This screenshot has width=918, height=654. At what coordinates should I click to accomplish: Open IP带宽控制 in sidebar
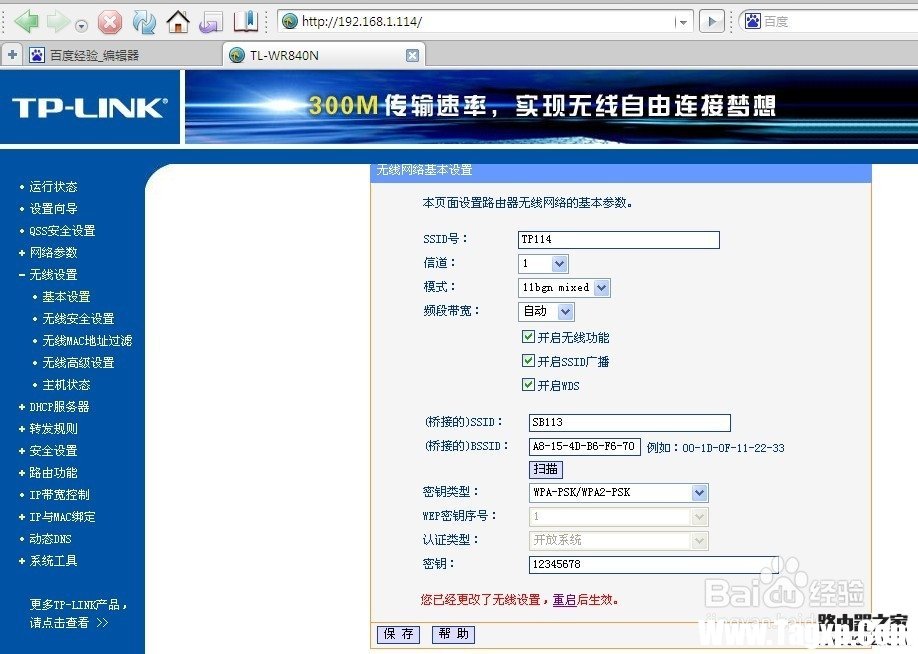(59, 495)
